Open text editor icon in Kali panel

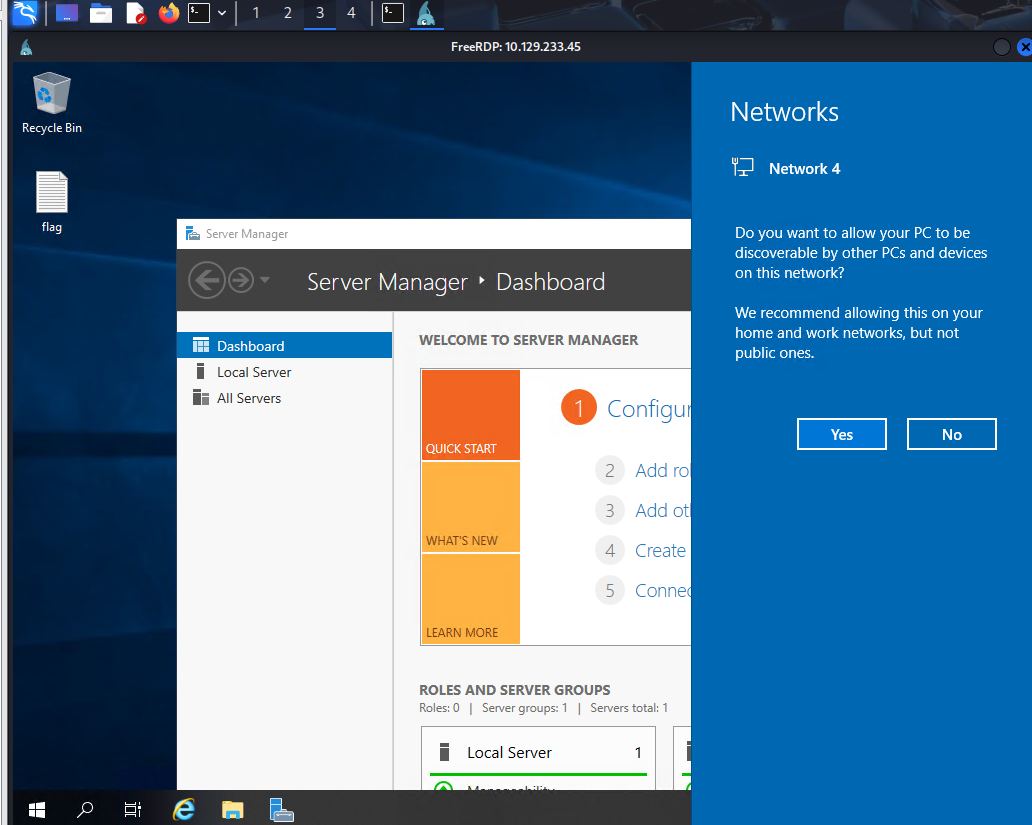point(135,13)
